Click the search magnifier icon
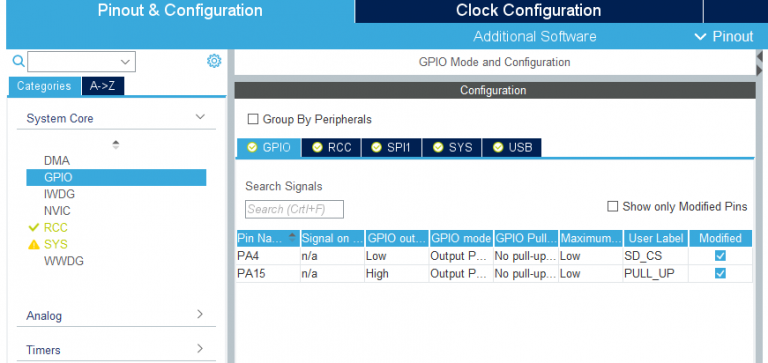The height and width of the screenshot is (363, 768). [x=18, y=61]
